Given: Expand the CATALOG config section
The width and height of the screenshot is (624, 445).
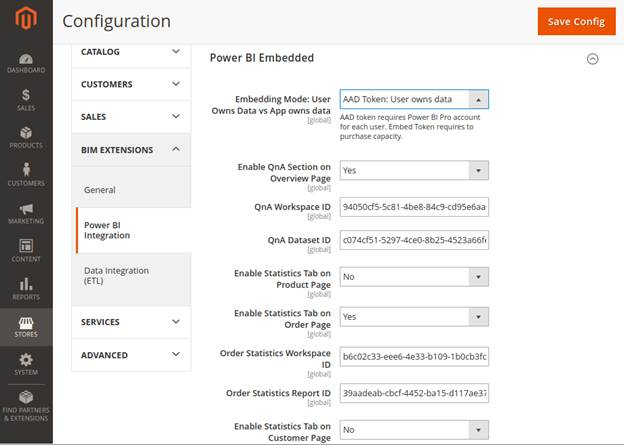Looking at the screenshot, I should click(131, 52).
